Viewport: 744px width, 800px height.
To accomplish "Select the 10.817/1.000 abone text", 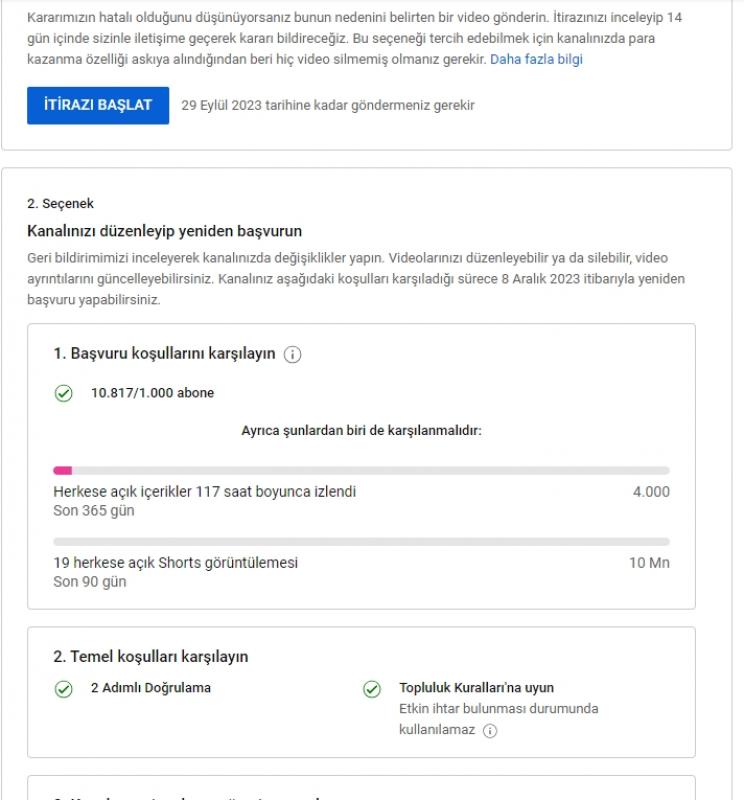I will pos(153,393).
